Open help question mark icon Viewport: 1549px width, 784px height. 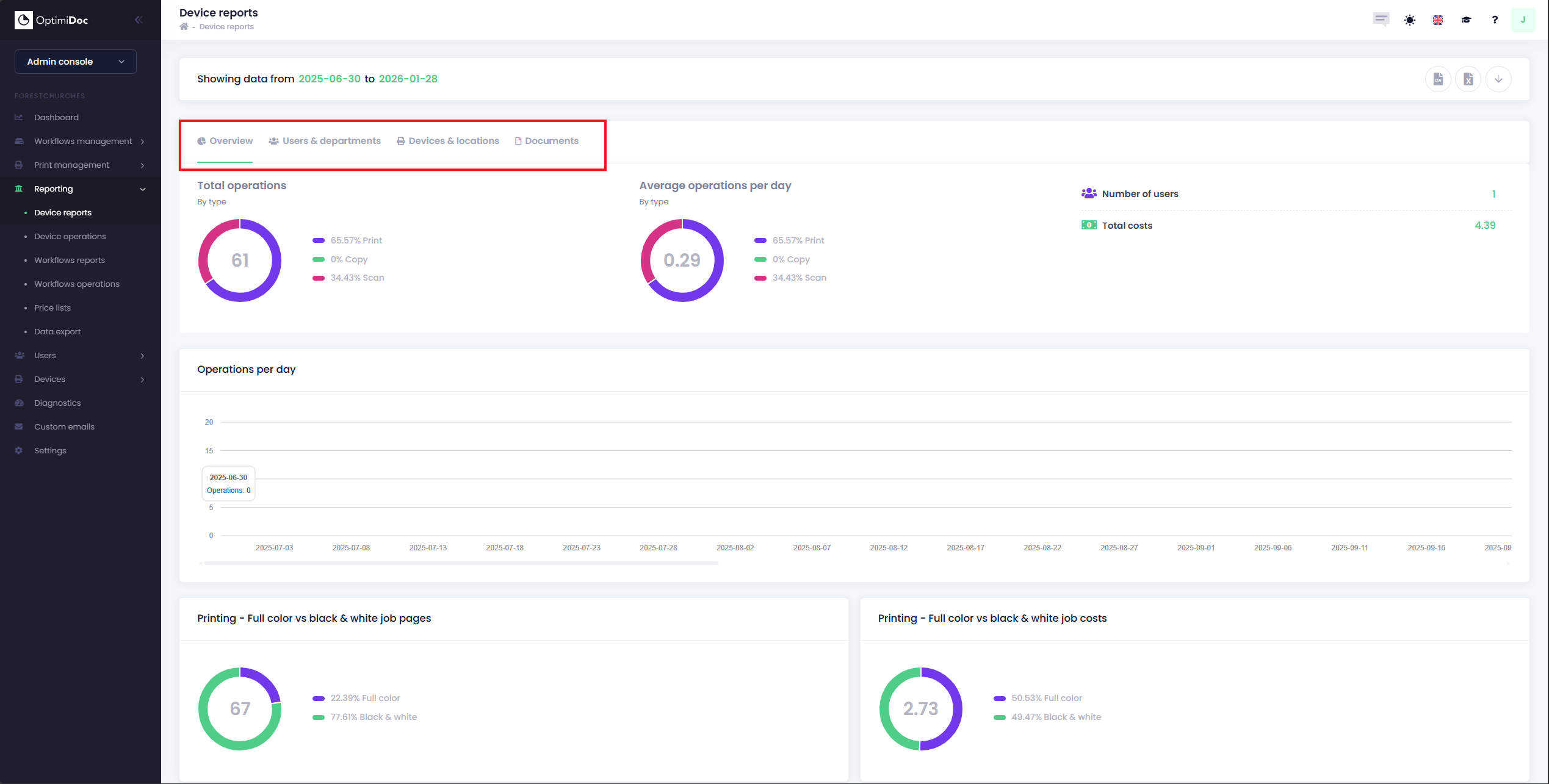pyautogui.click(x=1494, y=20)
